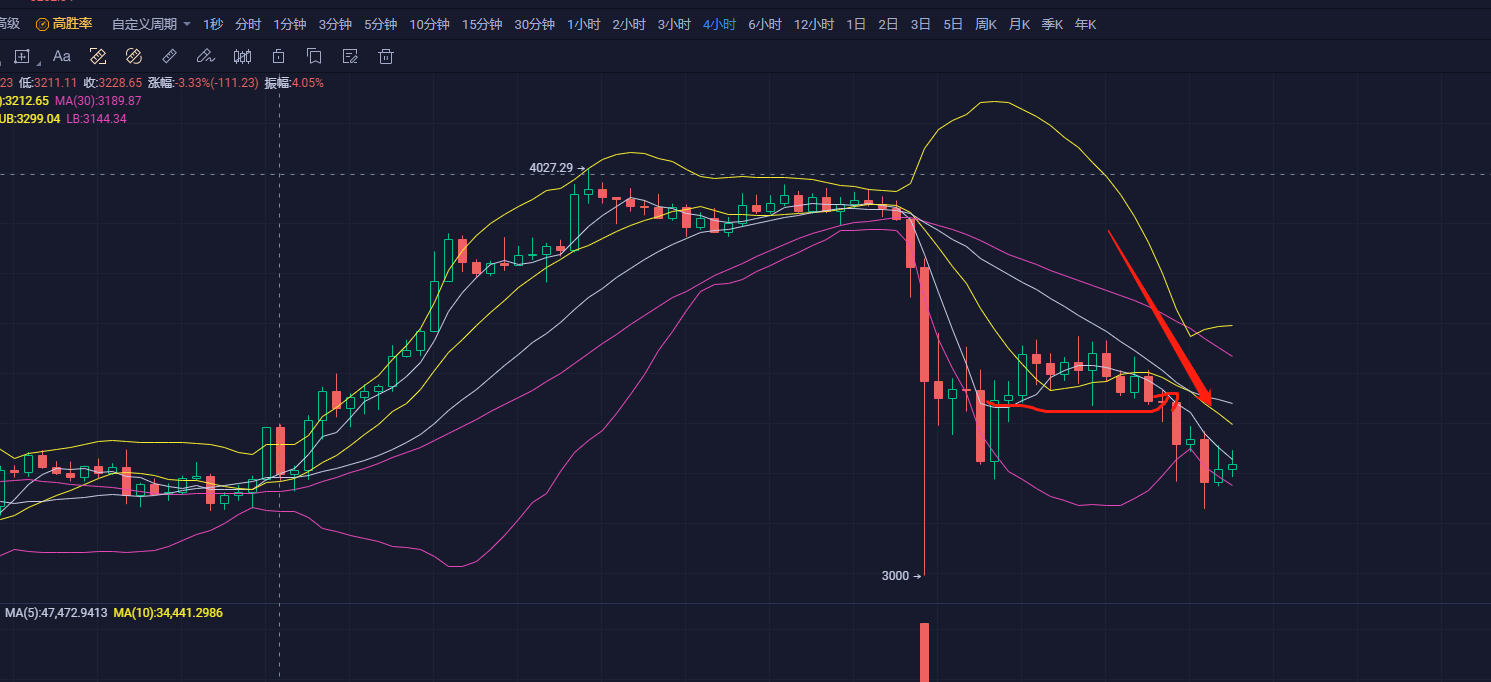This screenshot has width=1491, height=682.
Task: Click the LB:3144.34 Bollinger label
Action: click(x=96, y=118)
